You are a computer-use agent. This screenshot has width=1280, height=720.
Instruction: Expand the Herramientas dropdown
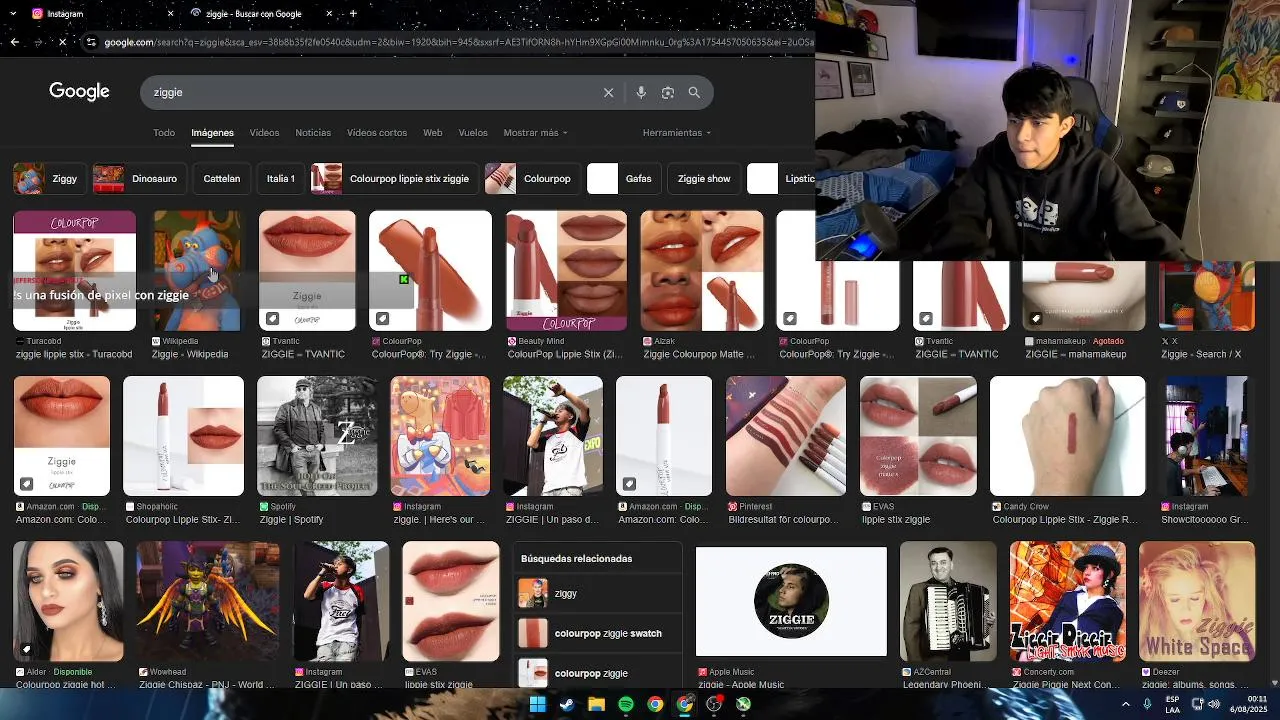point(677,133)
